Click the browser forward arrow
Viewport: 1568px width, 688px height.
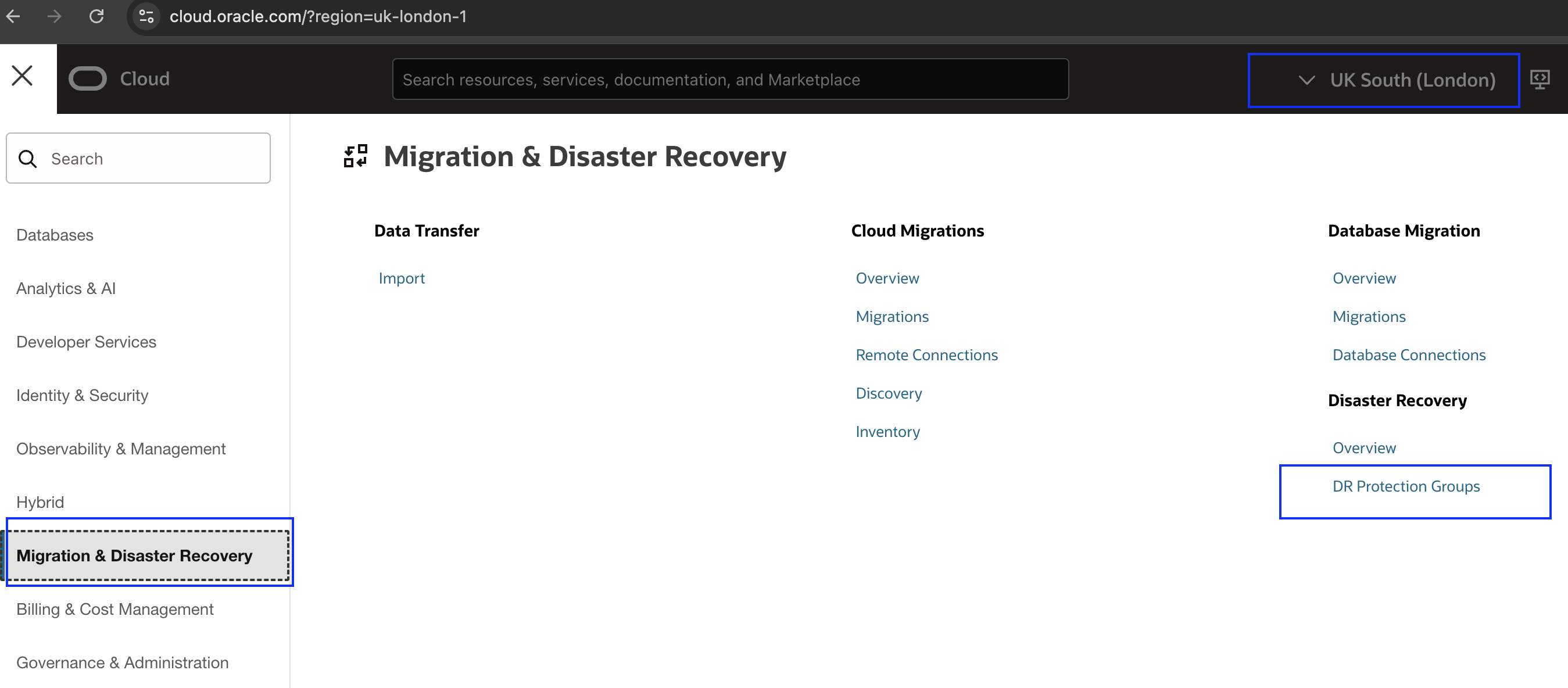(x=54, y=16)
